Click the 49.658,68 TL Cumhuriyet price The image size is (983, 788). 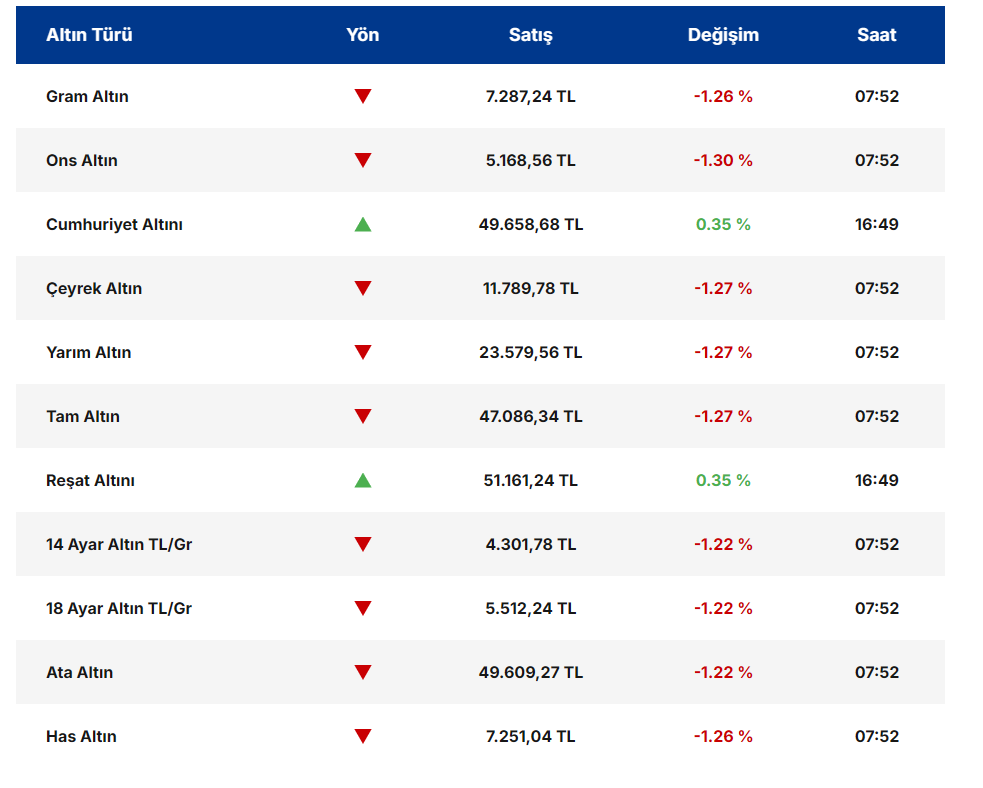point(530,224)
